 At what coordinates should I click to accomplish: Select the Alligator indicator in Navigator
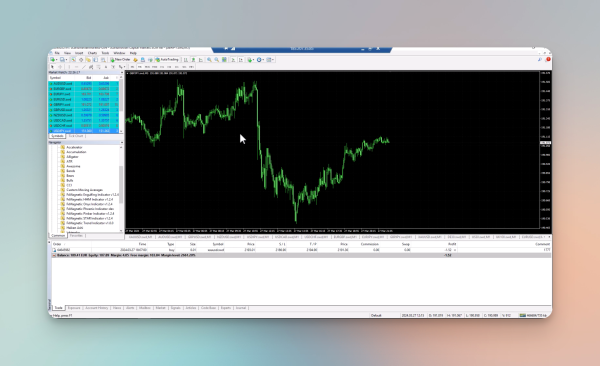pyautogui.click(x=72, y=157)
